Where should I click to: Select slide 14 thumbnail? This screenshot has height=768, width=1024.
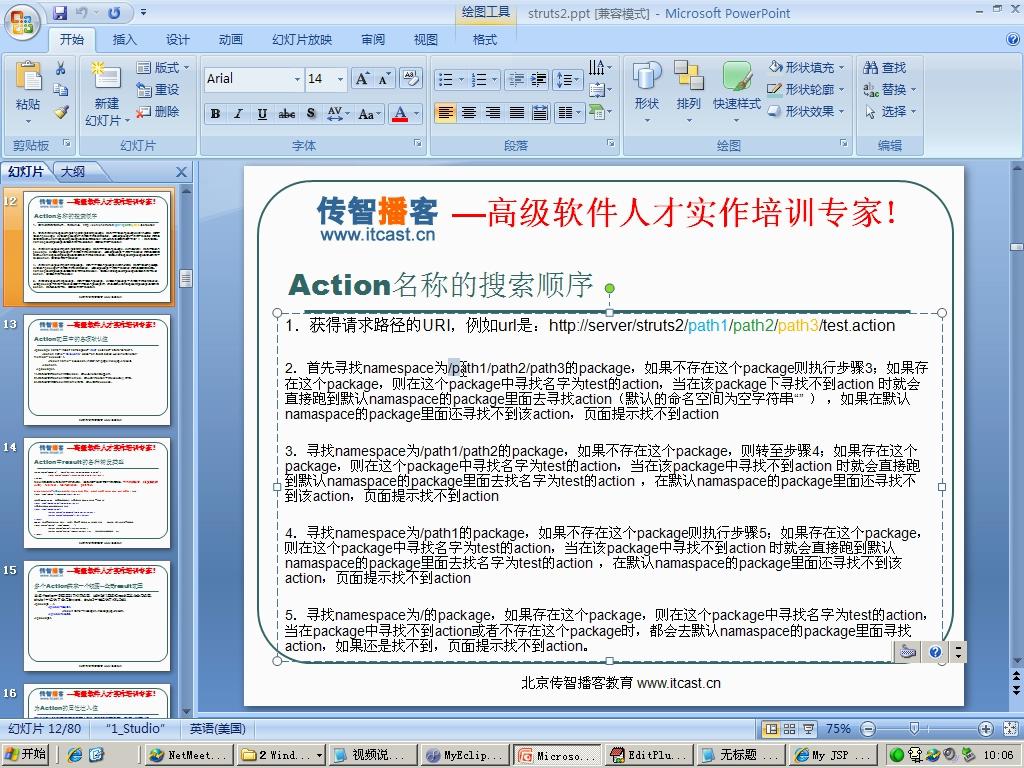(x=97, y=493)
